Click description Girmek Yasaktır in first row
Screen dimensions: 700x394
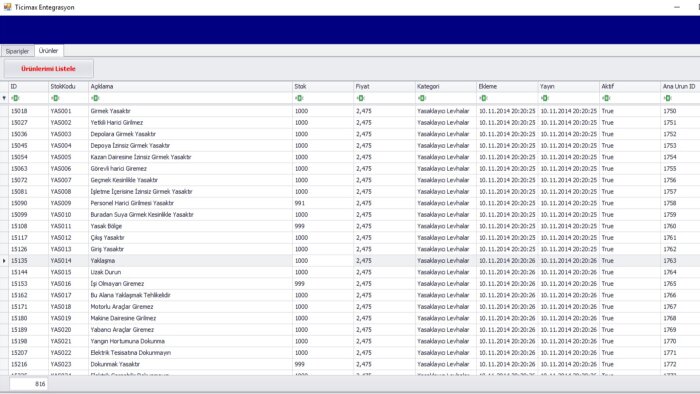[x=111, y=111]
